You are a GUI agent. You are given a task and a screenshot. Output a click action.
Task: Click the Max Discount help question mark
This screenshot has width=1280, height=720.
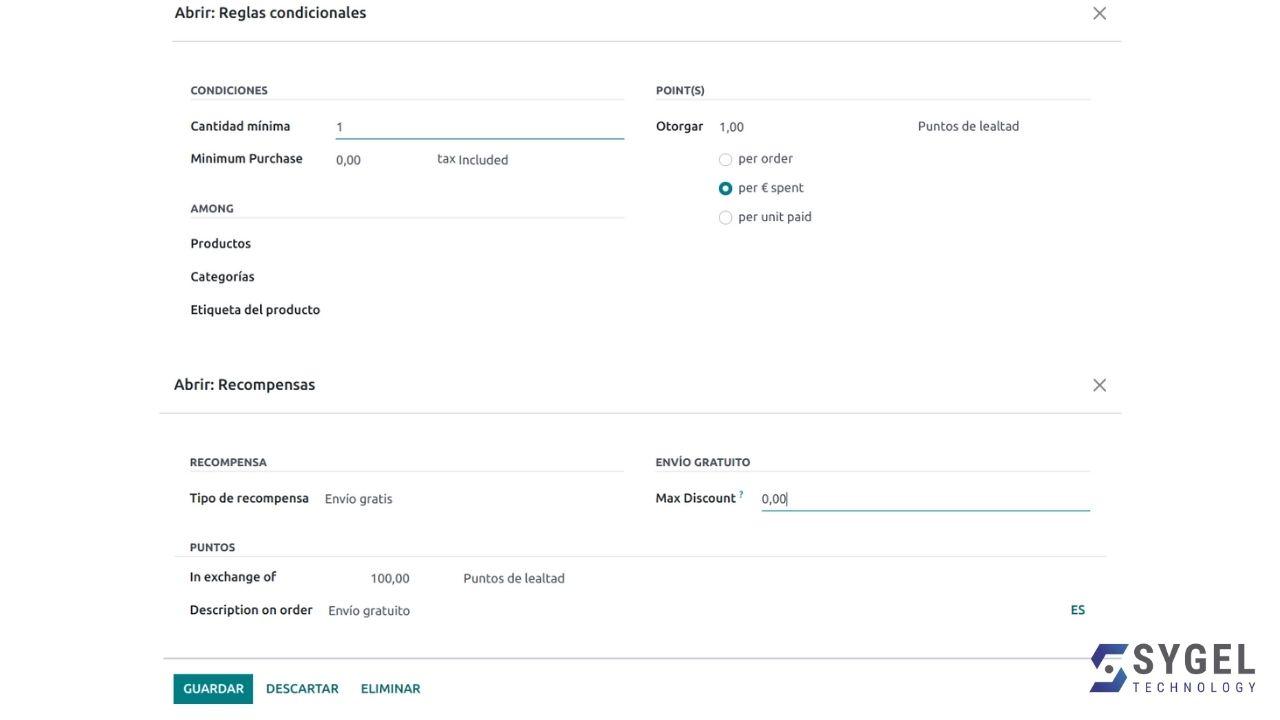tap(741, 495)
